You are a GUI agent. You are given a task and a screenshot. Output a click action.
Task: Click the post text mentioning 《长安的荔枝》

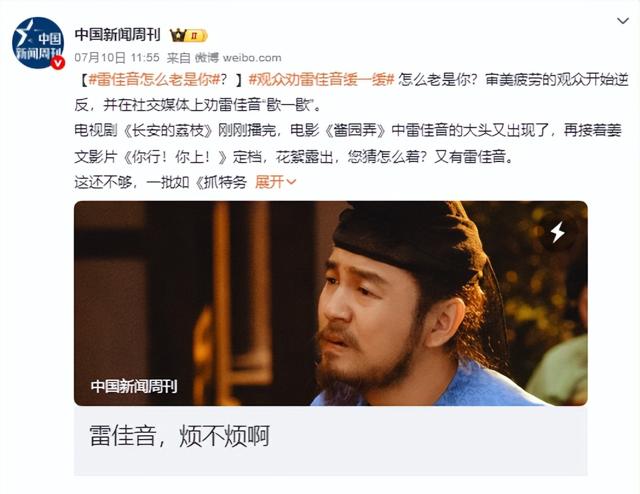pos(169,130)
